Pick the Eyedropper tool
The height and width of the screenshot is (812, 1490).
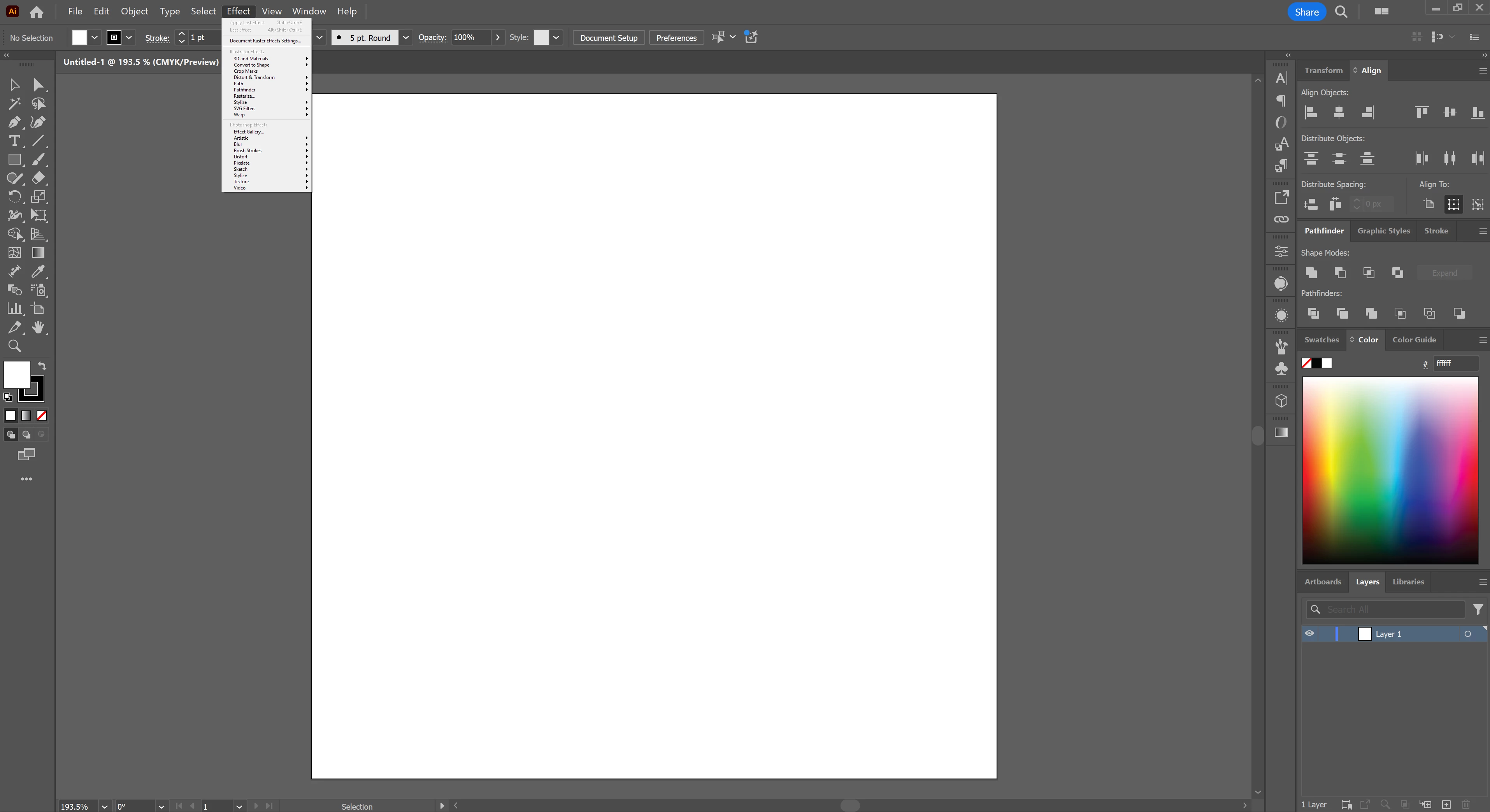38,271
